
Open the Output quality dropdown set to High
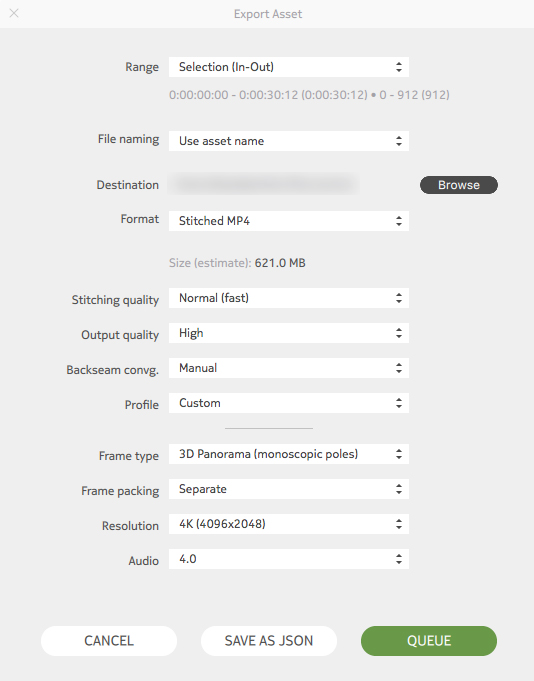[289, 333]
